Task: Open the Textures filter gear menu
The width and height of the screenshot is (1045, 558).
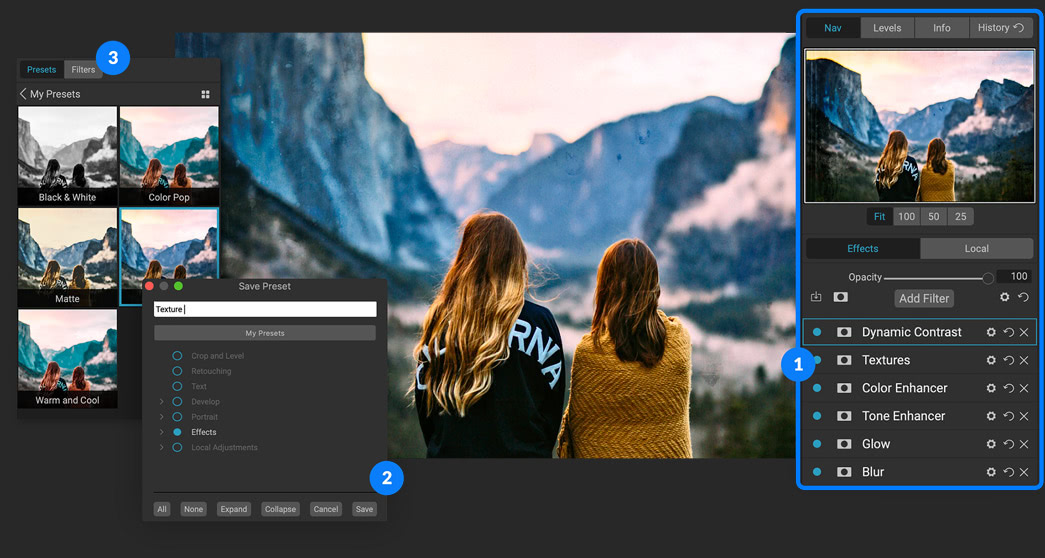Action: 991,360
